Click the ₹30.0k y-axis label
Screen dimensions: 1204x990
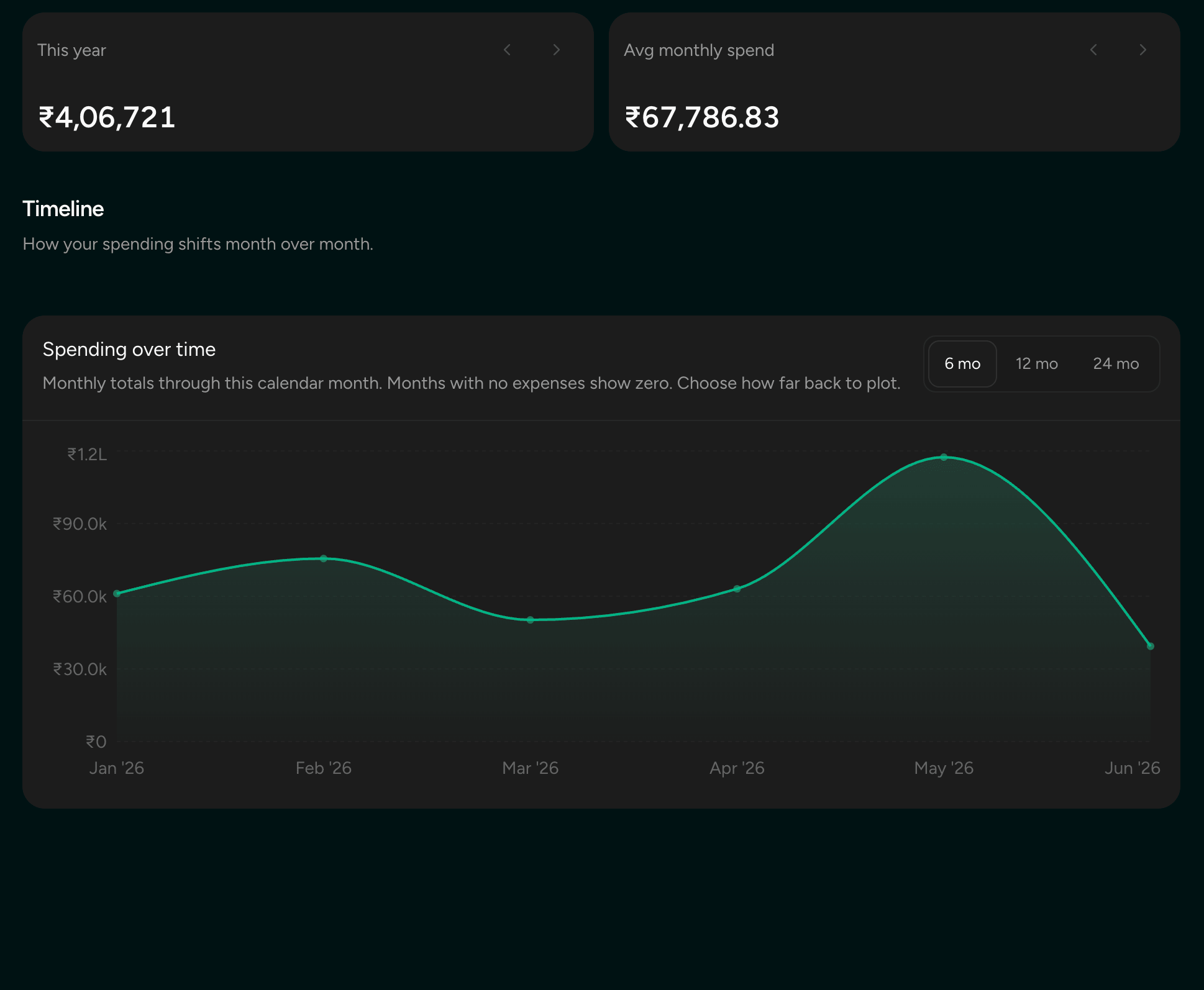(x=80, y=670)
